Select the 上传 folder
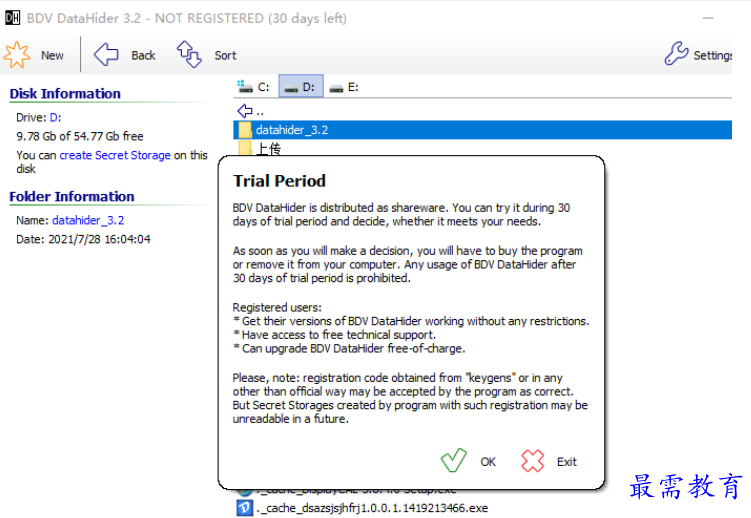This screenshot has height=518, width=751. (x=260, y=148)
